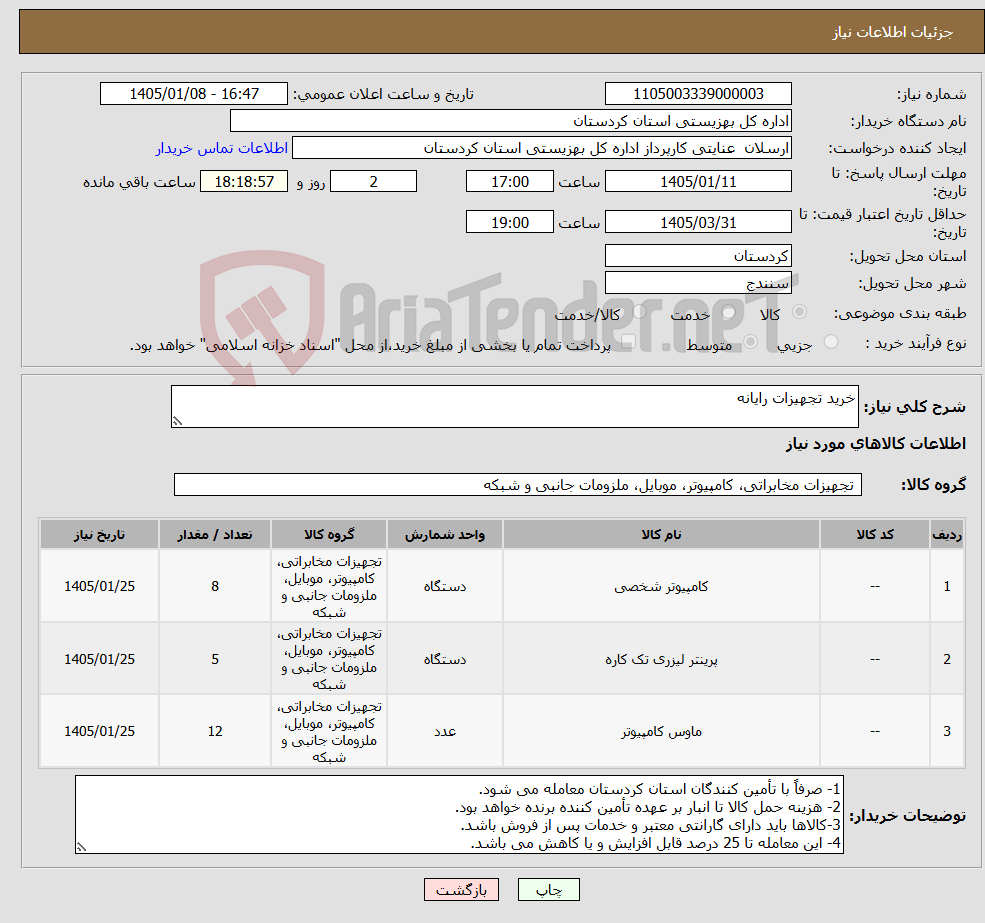The height and width of the screenshot is (923, 985).
Task: Select the خدمت radio button
Action: [729, 312]
